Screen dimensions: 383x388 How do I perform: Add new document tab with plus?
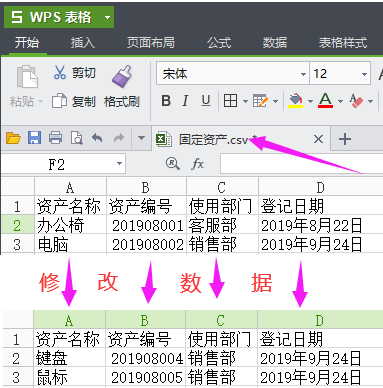coord(345,139)
